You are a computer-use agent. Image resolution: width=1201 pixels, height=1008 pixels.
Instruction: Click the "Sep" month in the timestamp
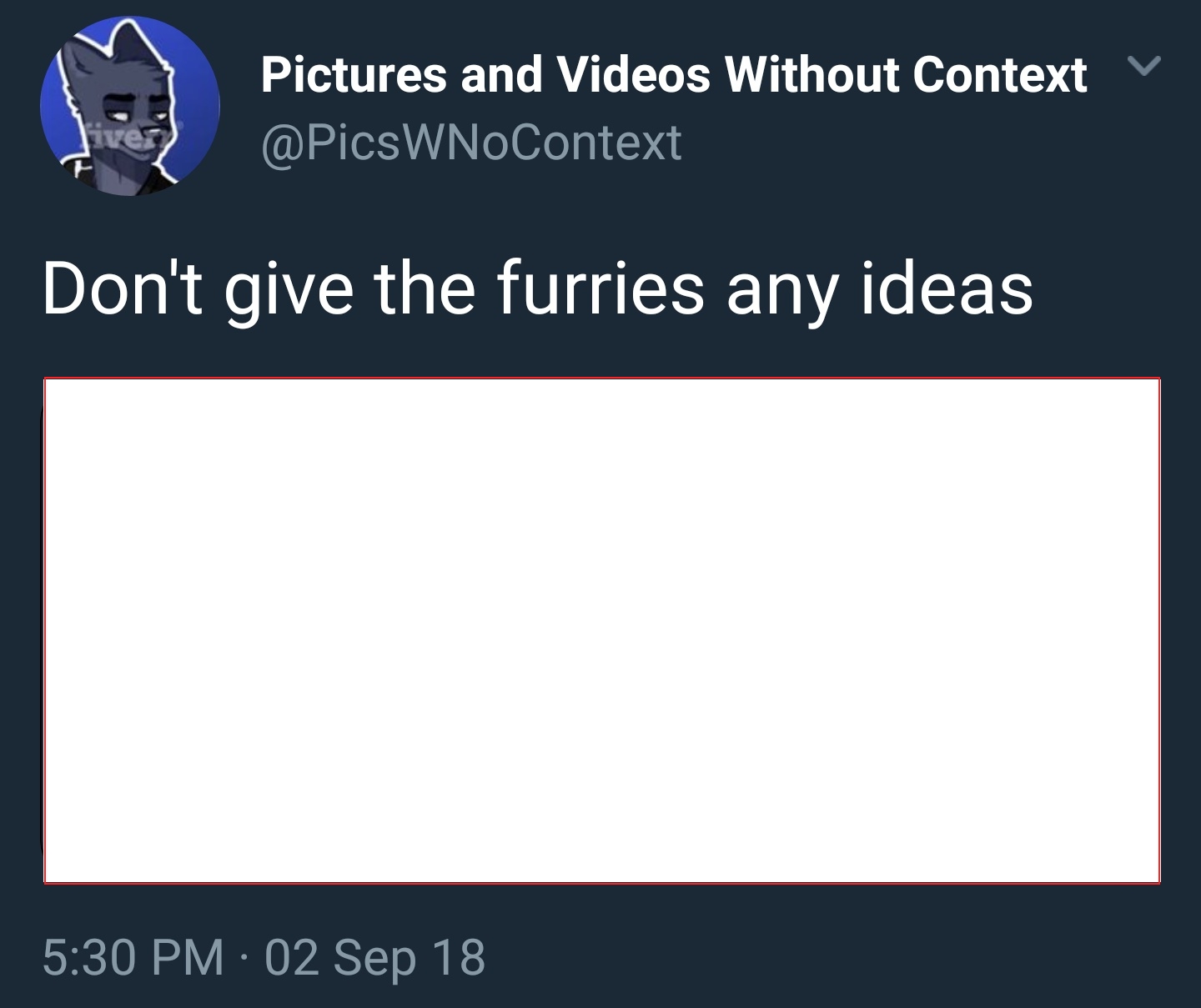coord(374,958)
